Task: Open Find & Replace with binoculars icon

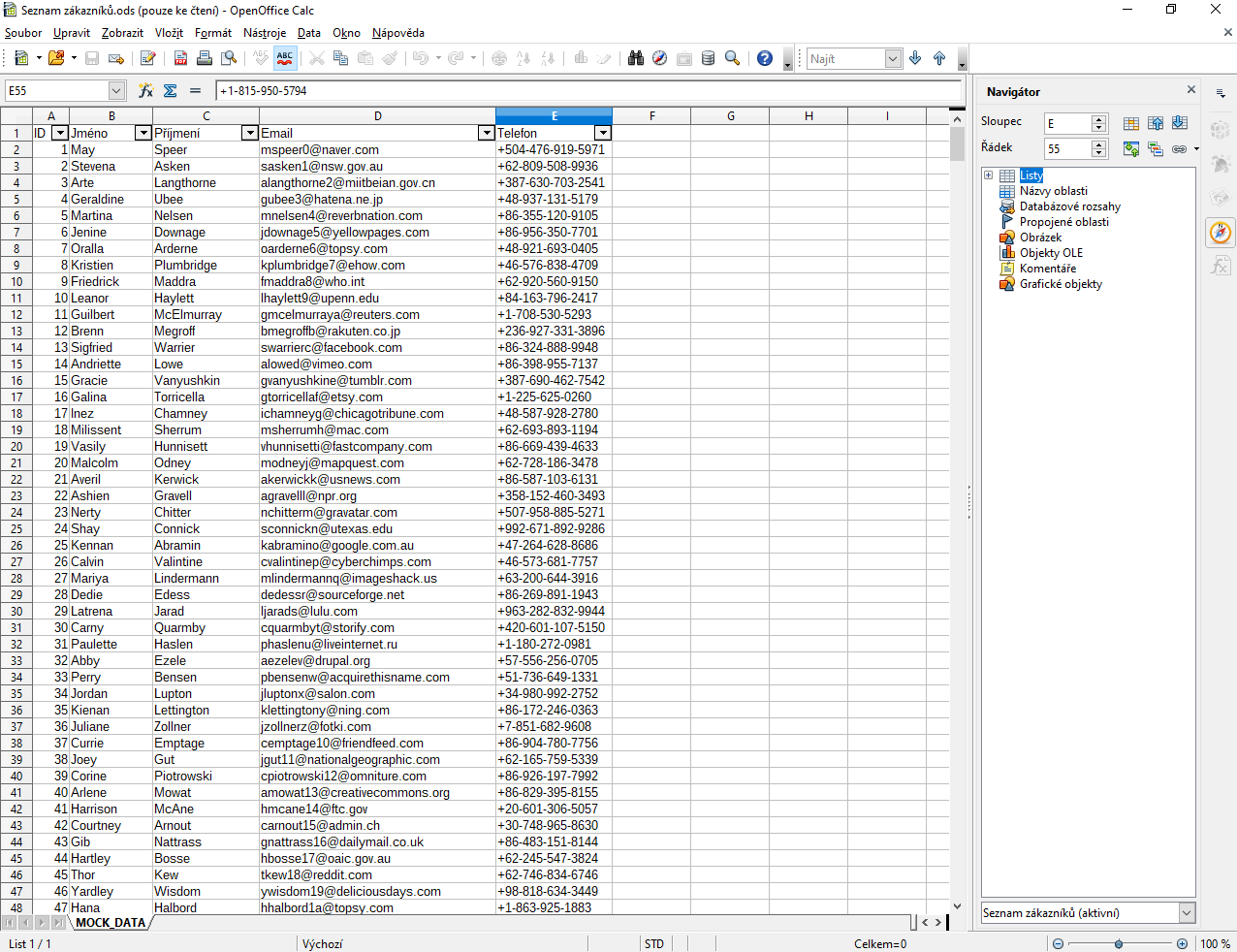Action: coord(636,58)
